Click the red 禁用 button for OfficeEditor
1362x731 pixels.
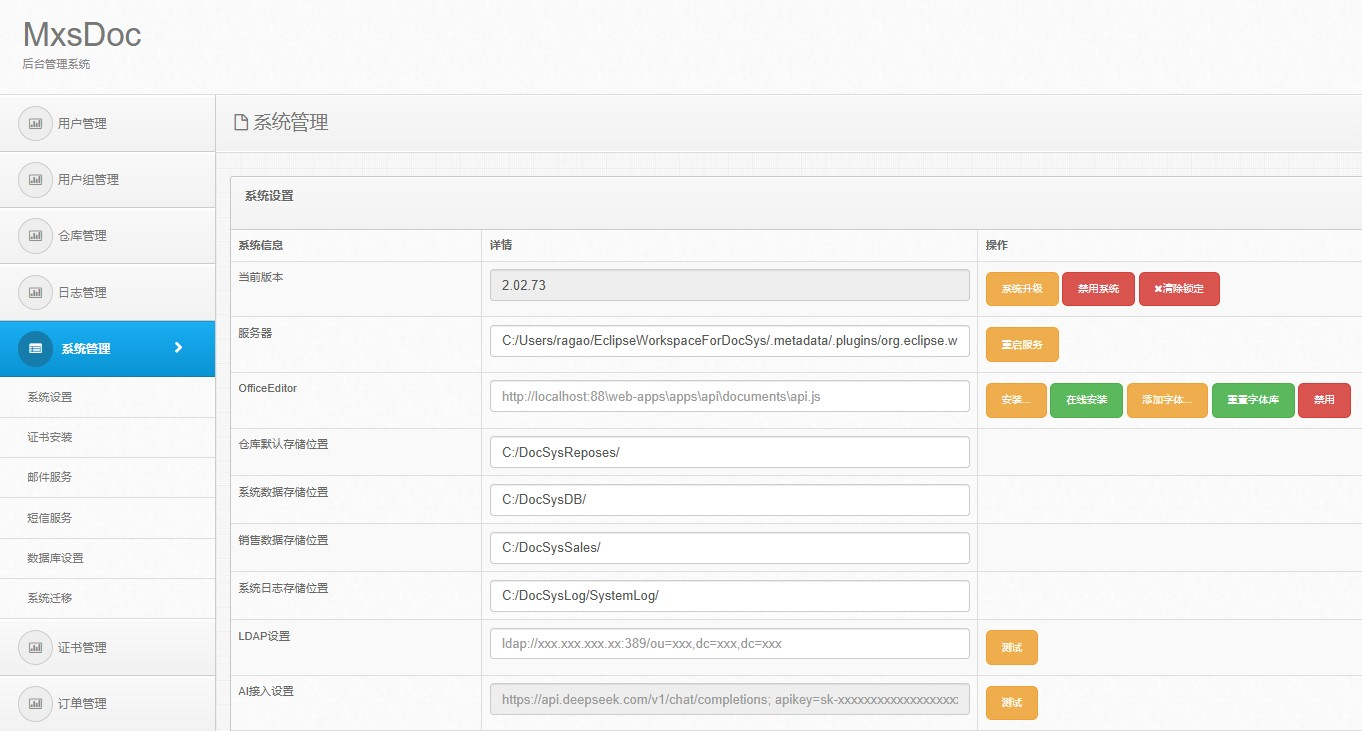coord(1324,400)
